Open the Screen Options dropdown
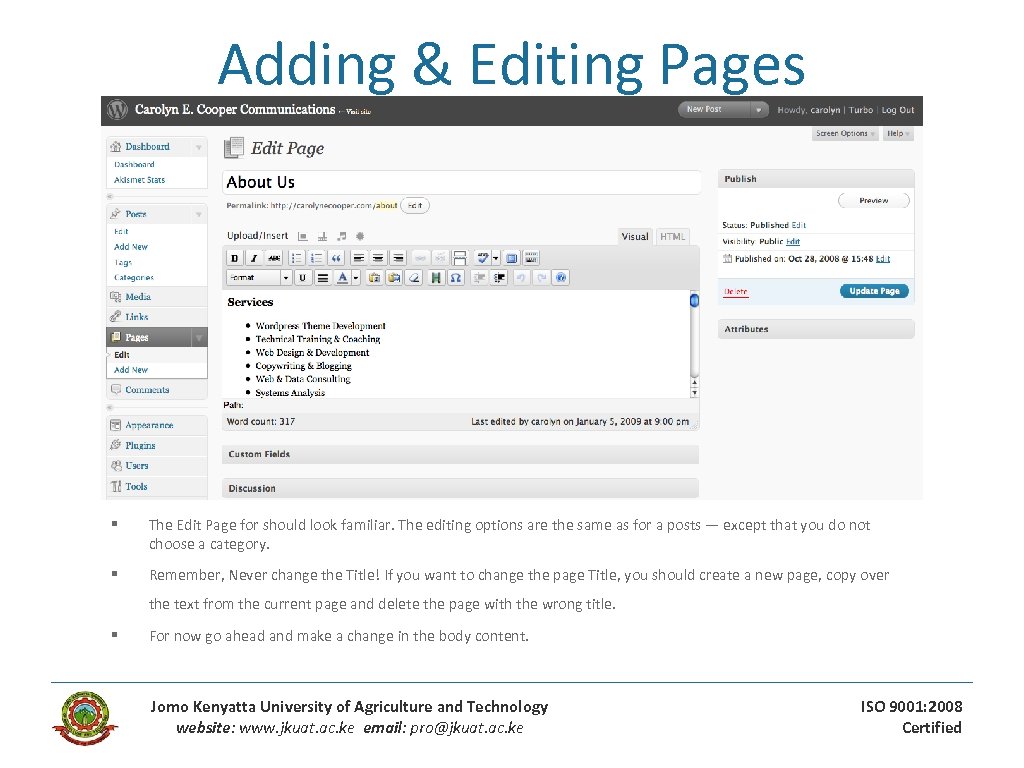The image size is (1024, 768). (x=845, y=133)
